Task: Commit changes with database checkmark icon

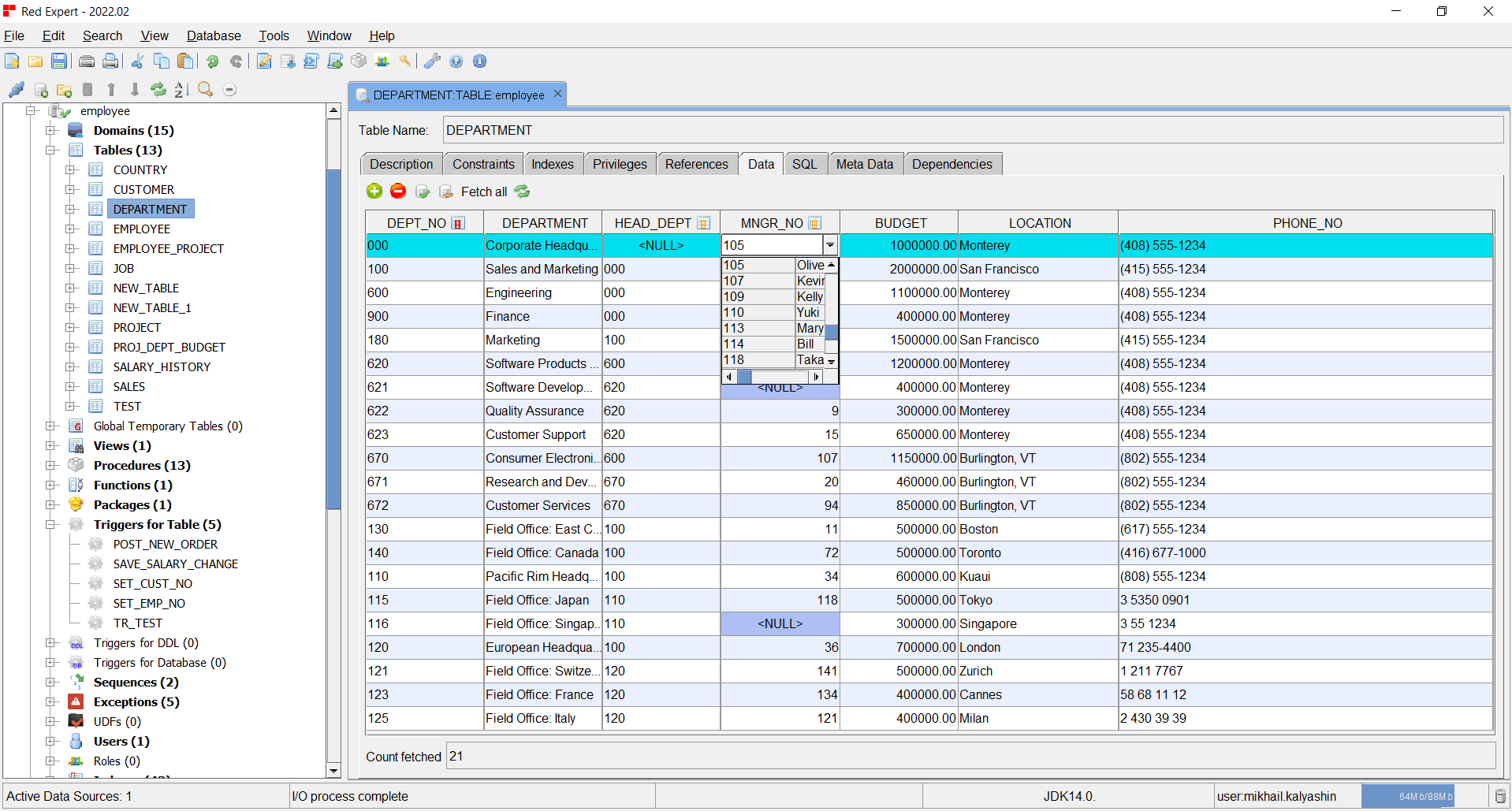Action: pyautogui.click(x=423, y=192)
